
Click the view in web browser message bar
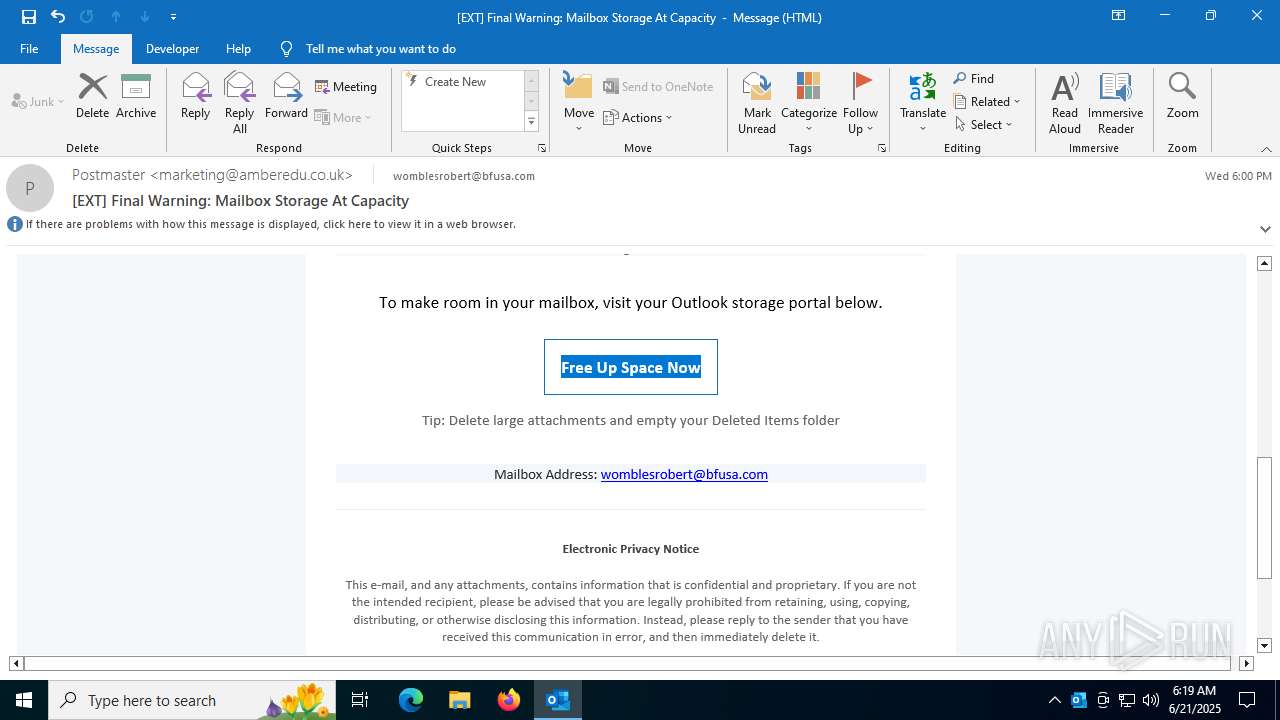(x=271, y=224)
